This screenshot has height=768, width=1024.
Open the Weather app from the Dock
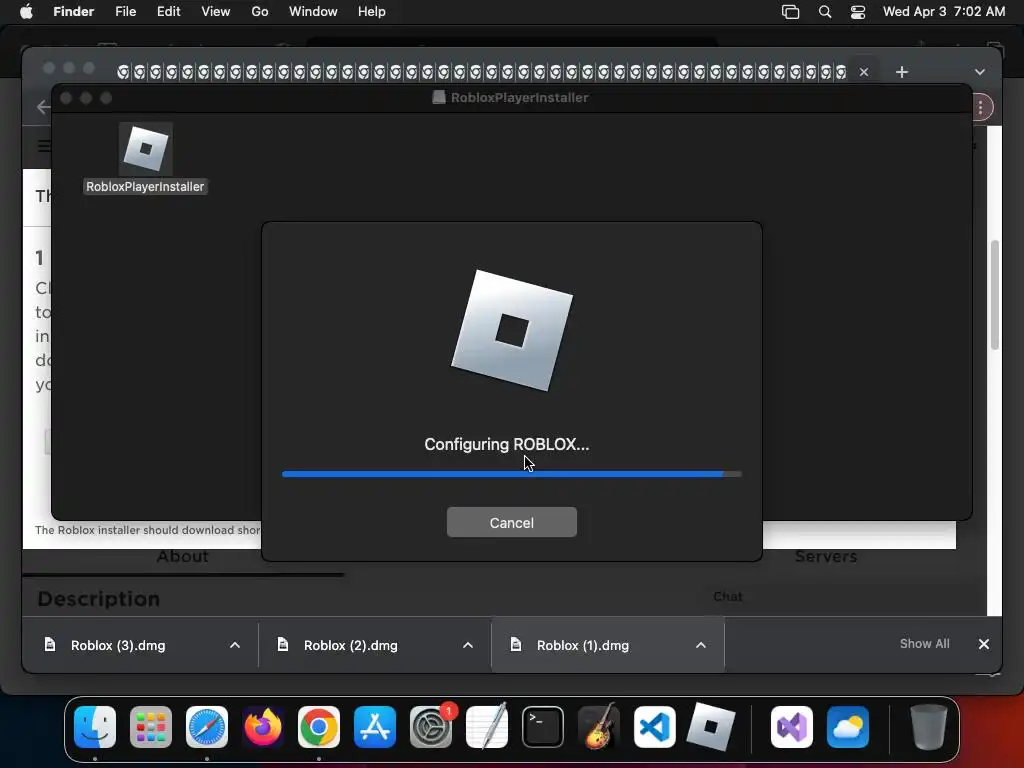coord(848,727)
